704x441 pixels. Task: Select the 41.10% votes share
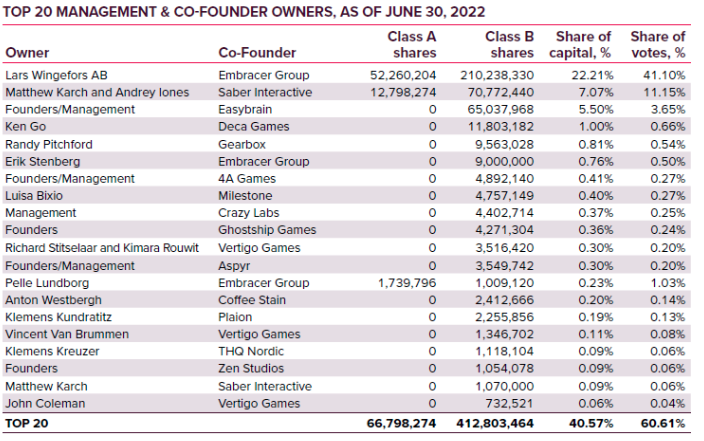click(x=664, y=75)
